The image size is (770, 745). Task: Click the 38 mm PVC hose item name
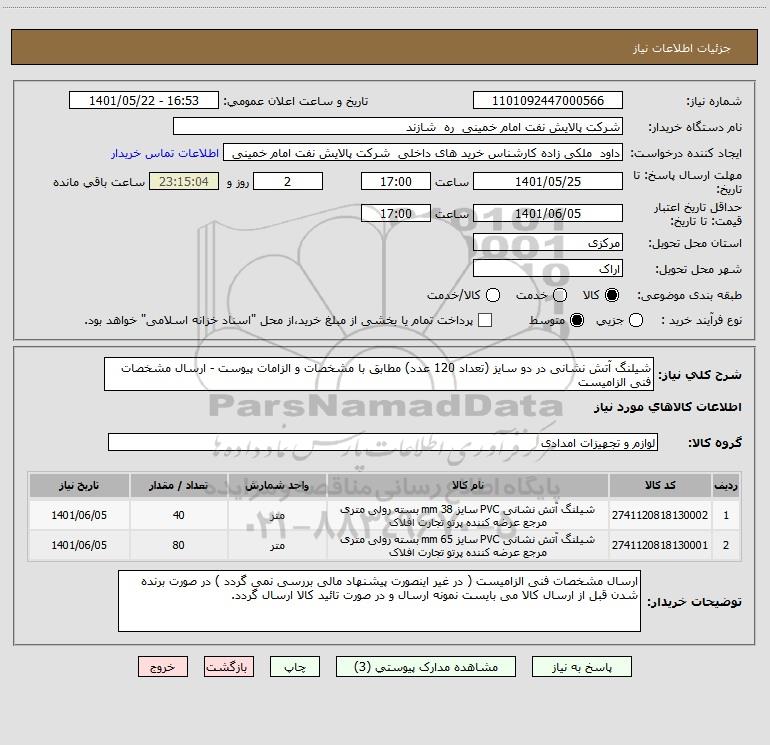tap(468, 516)
